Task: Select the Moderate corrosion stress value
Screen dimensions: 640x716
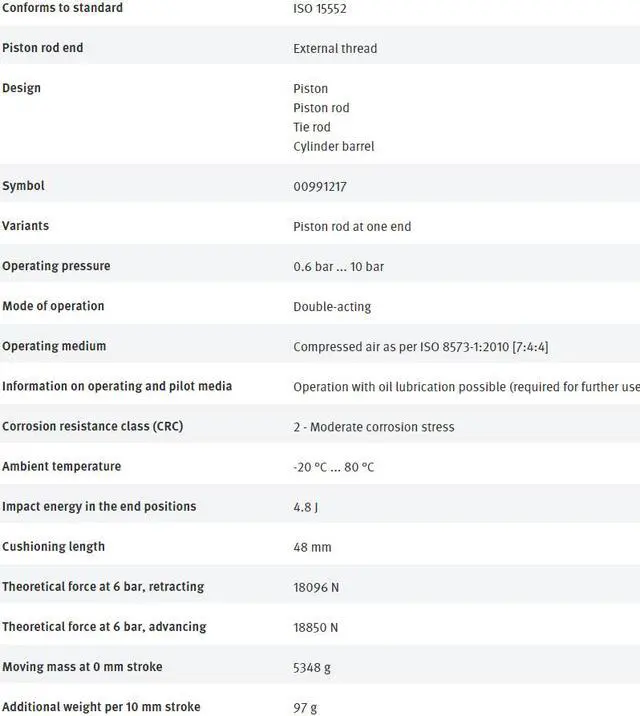Action: (374, 427)
